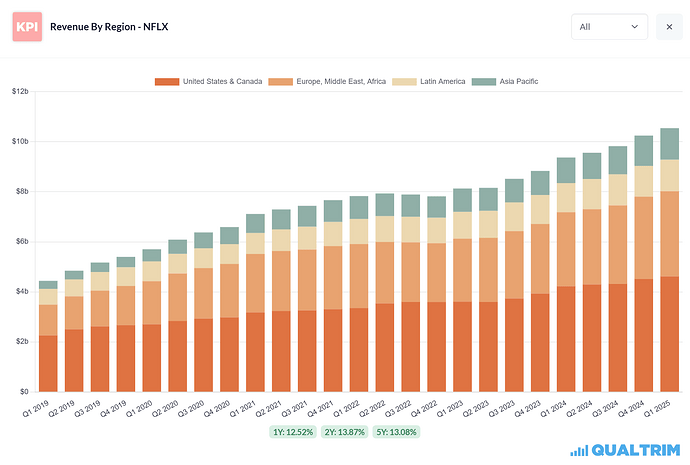The width and height of the screenshot is (690, 465).
Task: Toggle Europe, Middle East, Africa legend series
Action: pos(327,81)
